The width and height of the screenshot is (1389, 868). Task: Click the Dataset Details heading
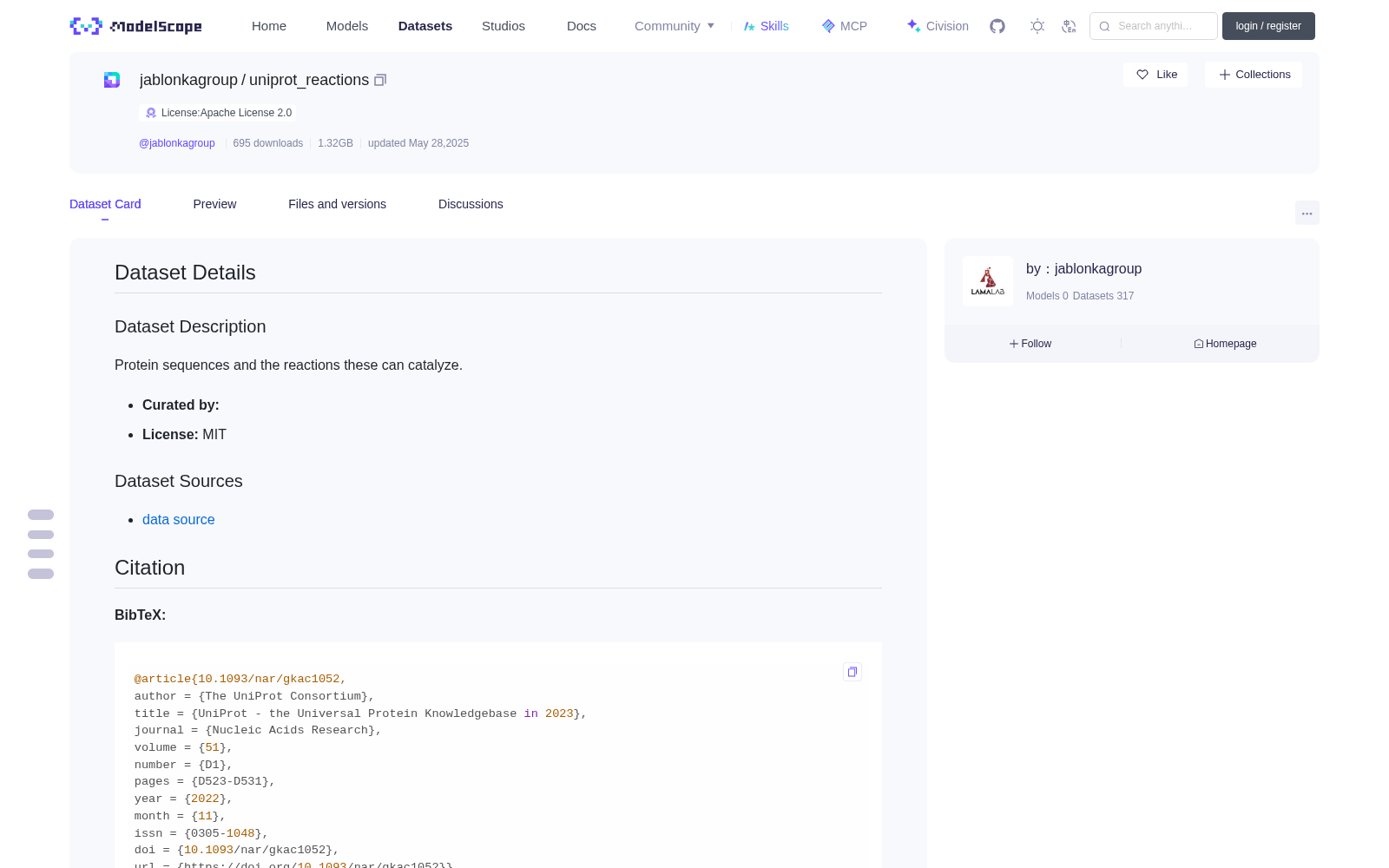(185, 273)
